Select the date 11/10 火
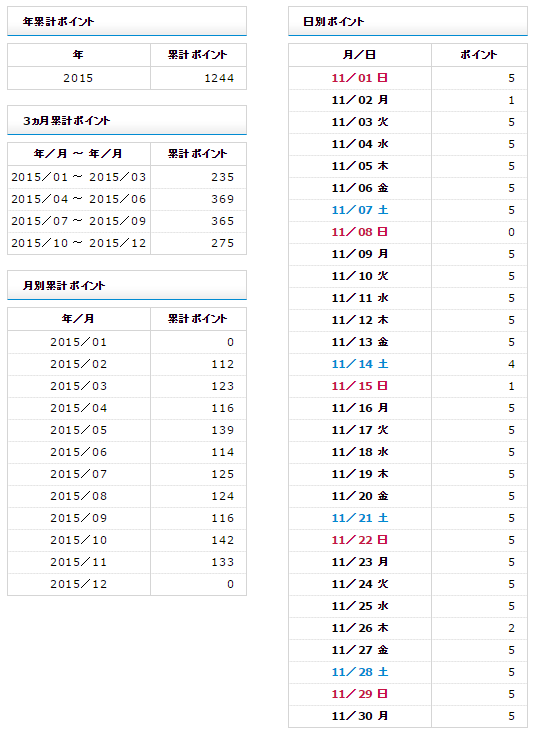This screenshot has width=533, height=733. (x=360, y=276)
